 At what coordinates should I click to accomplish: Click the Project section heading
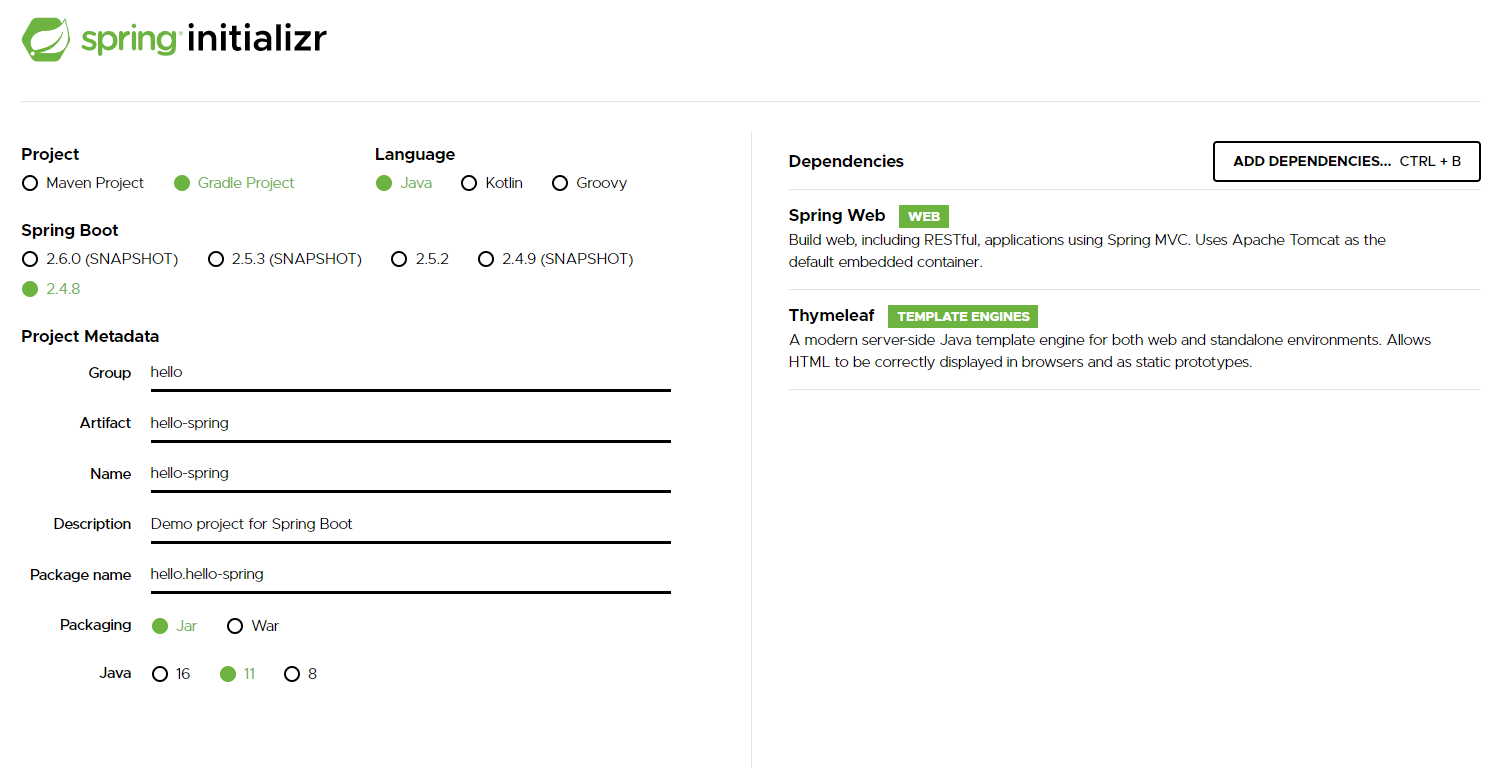pos(50,154)
